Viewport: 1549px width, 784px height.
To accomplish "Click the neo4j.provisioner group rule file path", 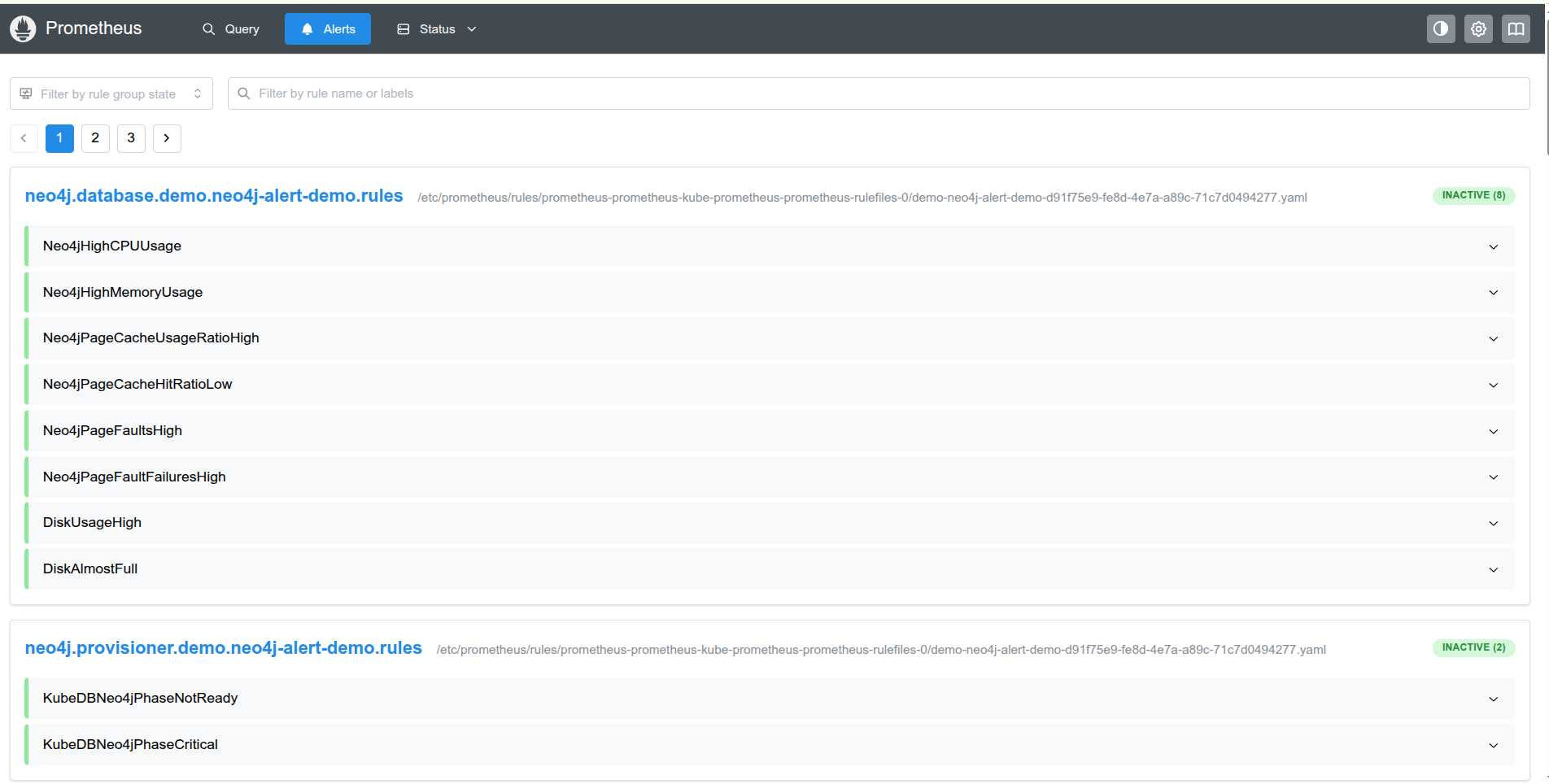I will click(881, 650).
